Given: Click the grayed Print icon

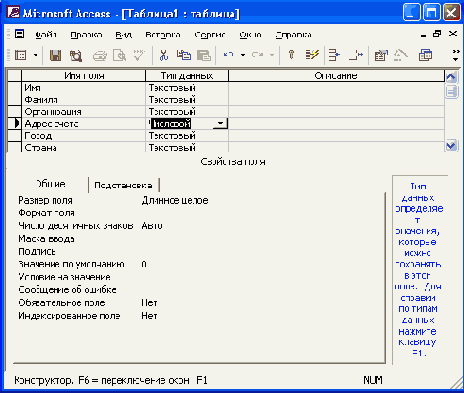Looking at the screenshot, I should click(x=99, y=55).
